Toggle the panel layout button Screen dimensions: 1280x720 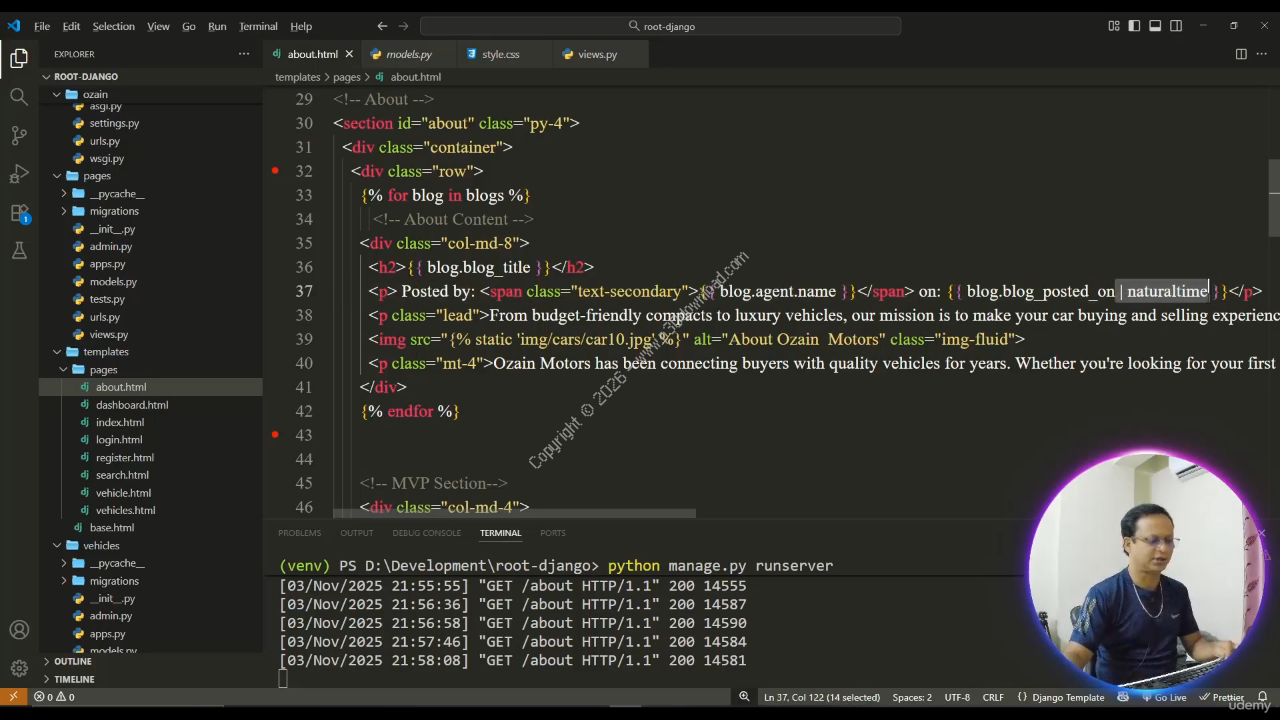coord(1155,26)
